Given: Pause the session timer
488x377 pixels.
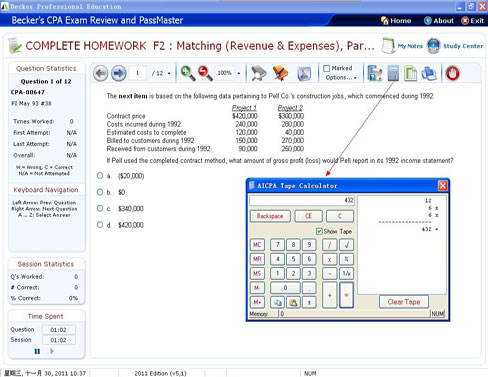Looking at the screenshot, I should (37, 351).
